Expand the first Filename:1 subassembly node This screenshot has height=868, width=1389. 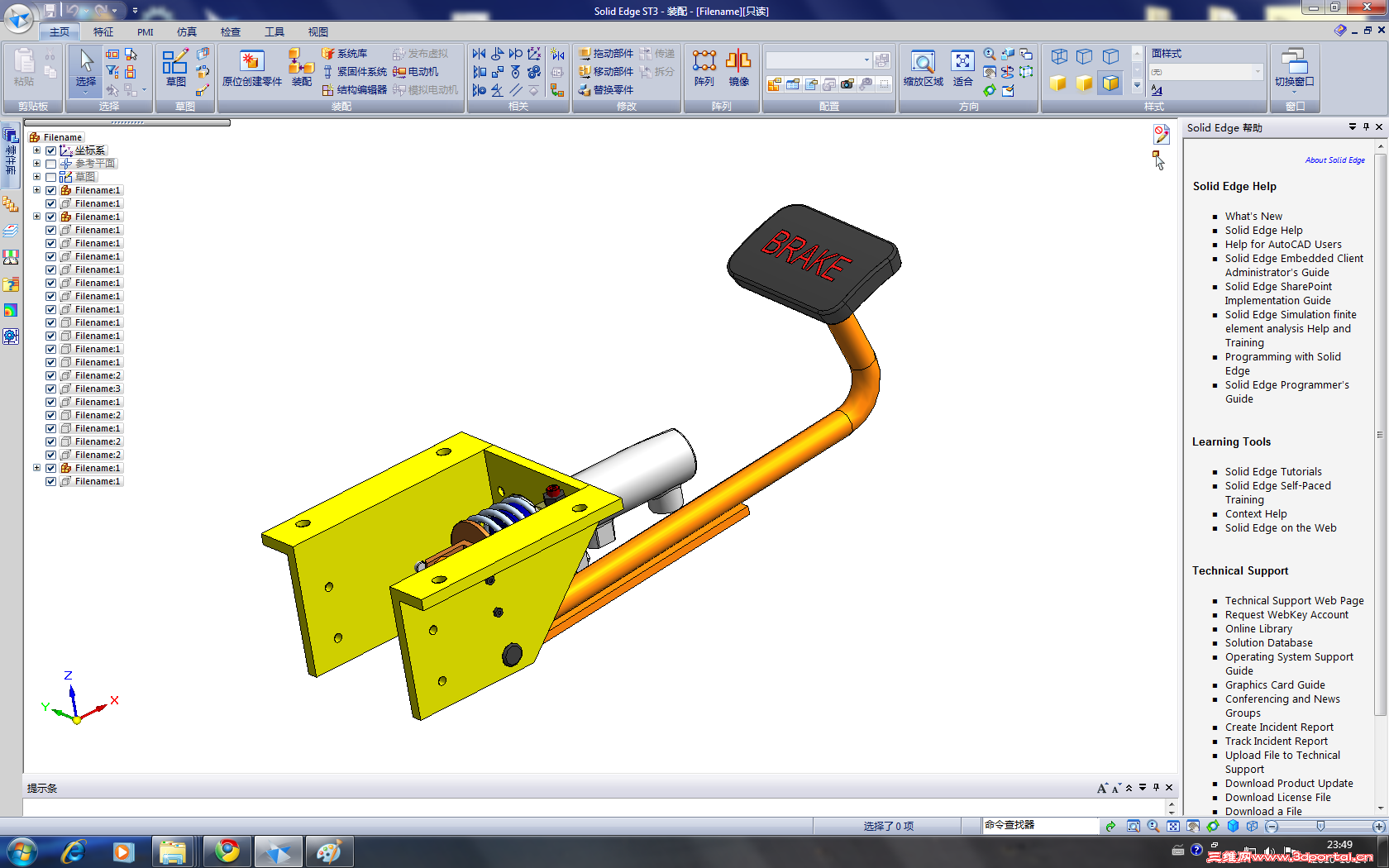pyautogui.click(x=36, y=190)
